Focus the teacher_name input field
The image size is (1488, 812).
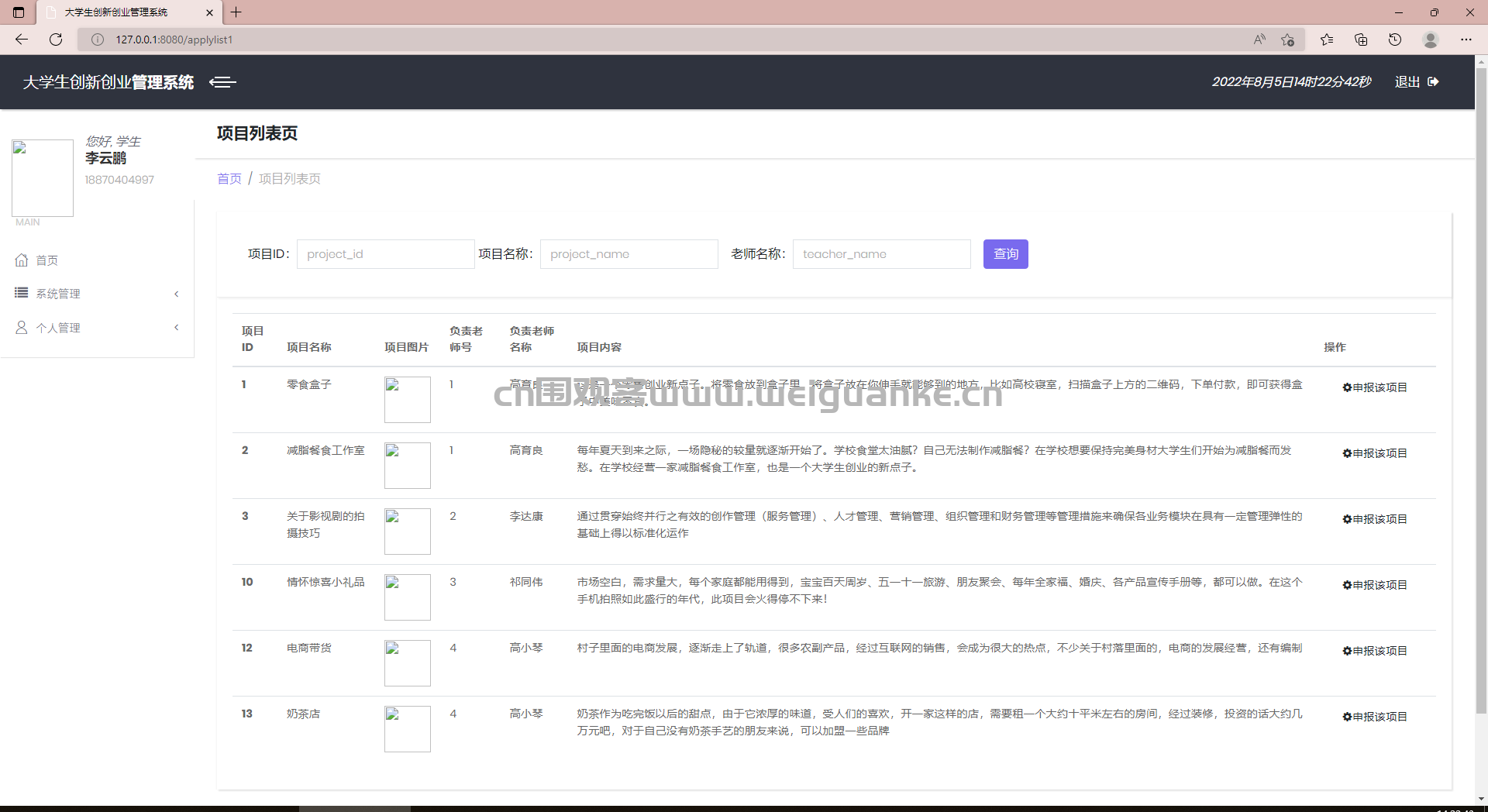tap(881, 254)
